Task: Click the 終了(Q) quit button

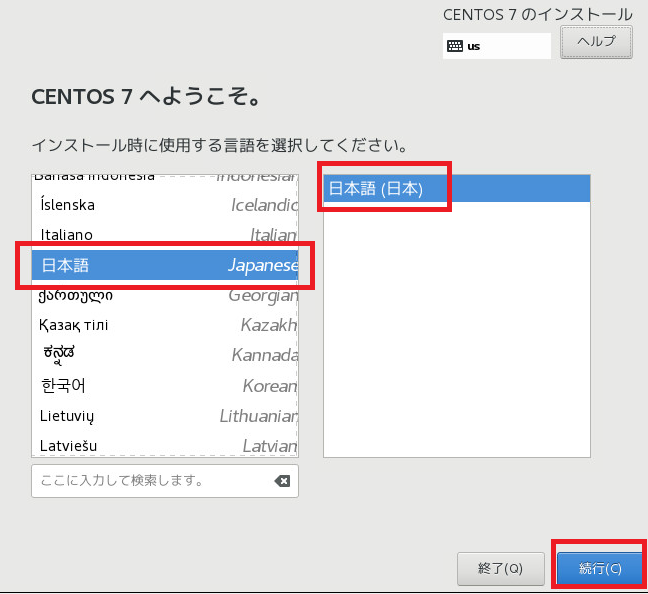Action: pos(500,568)
